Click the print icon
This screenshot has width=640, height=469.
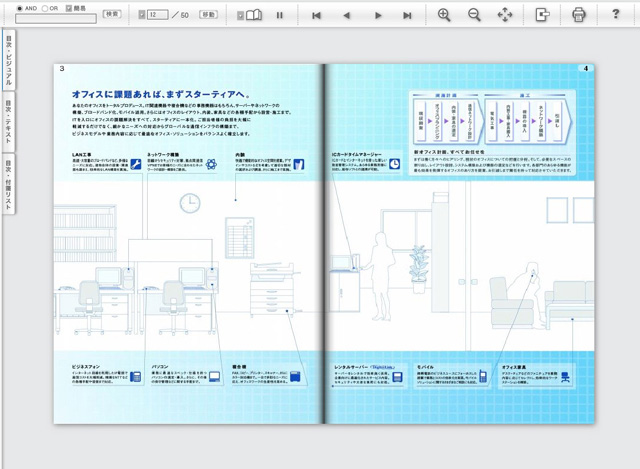point(578,15)
